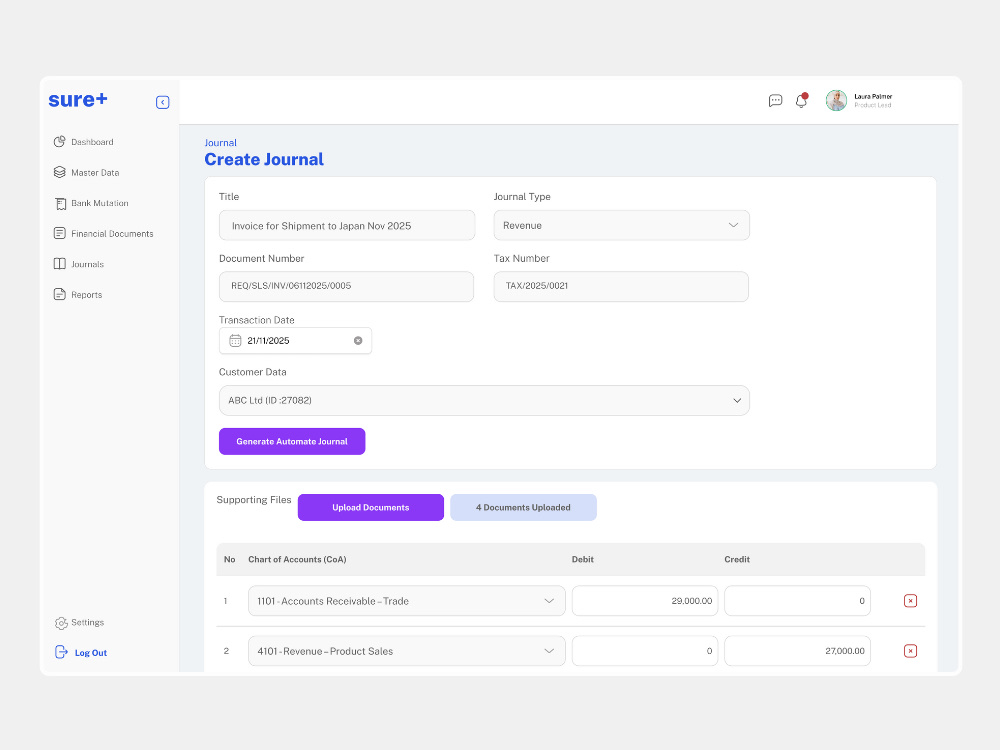Viewport: 1000px width, 750px height.
Task: Click the Chart of Accounts (CoA) header
Action: click(297, 559)
